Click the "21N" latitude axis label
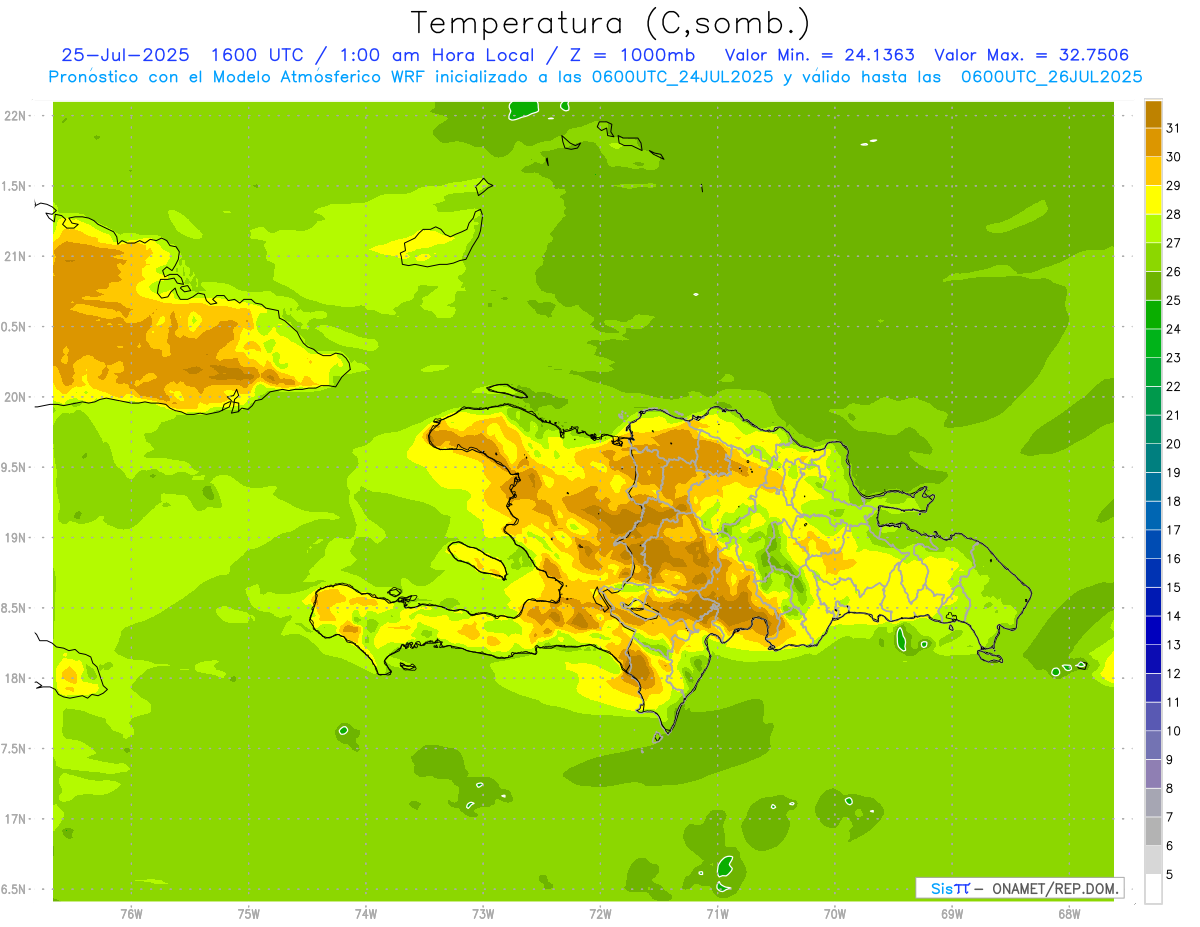 16,256
